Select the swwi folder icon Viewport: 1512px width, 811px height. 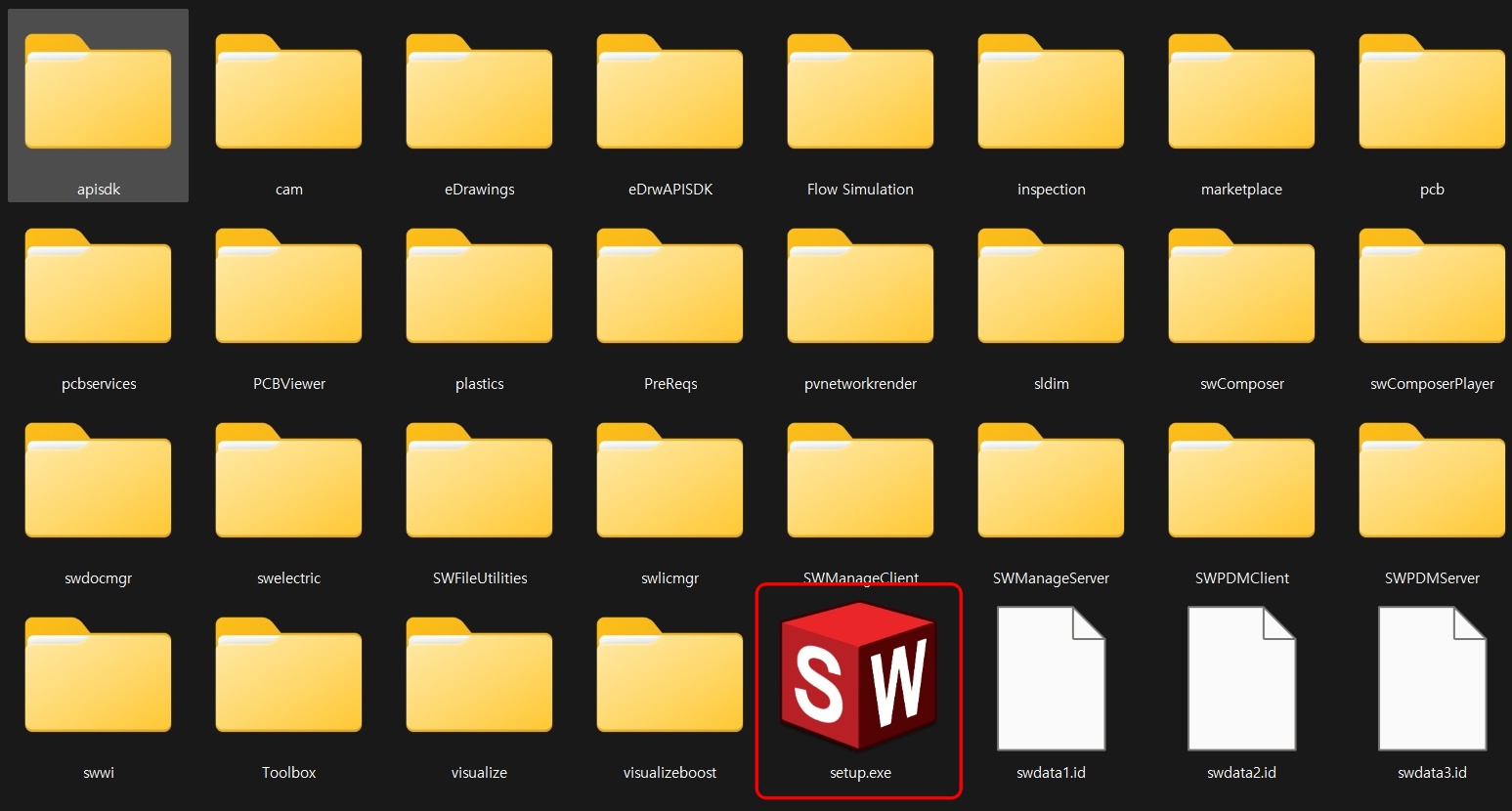pos(98,675)
